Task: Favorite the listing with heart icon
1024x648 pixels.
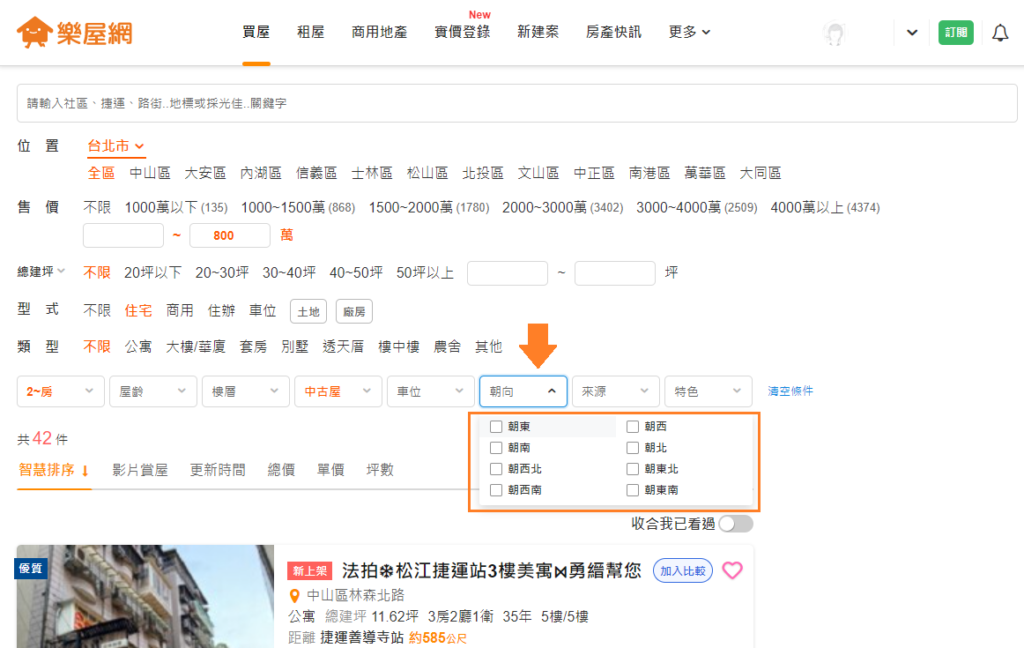Action: (732, 570)
